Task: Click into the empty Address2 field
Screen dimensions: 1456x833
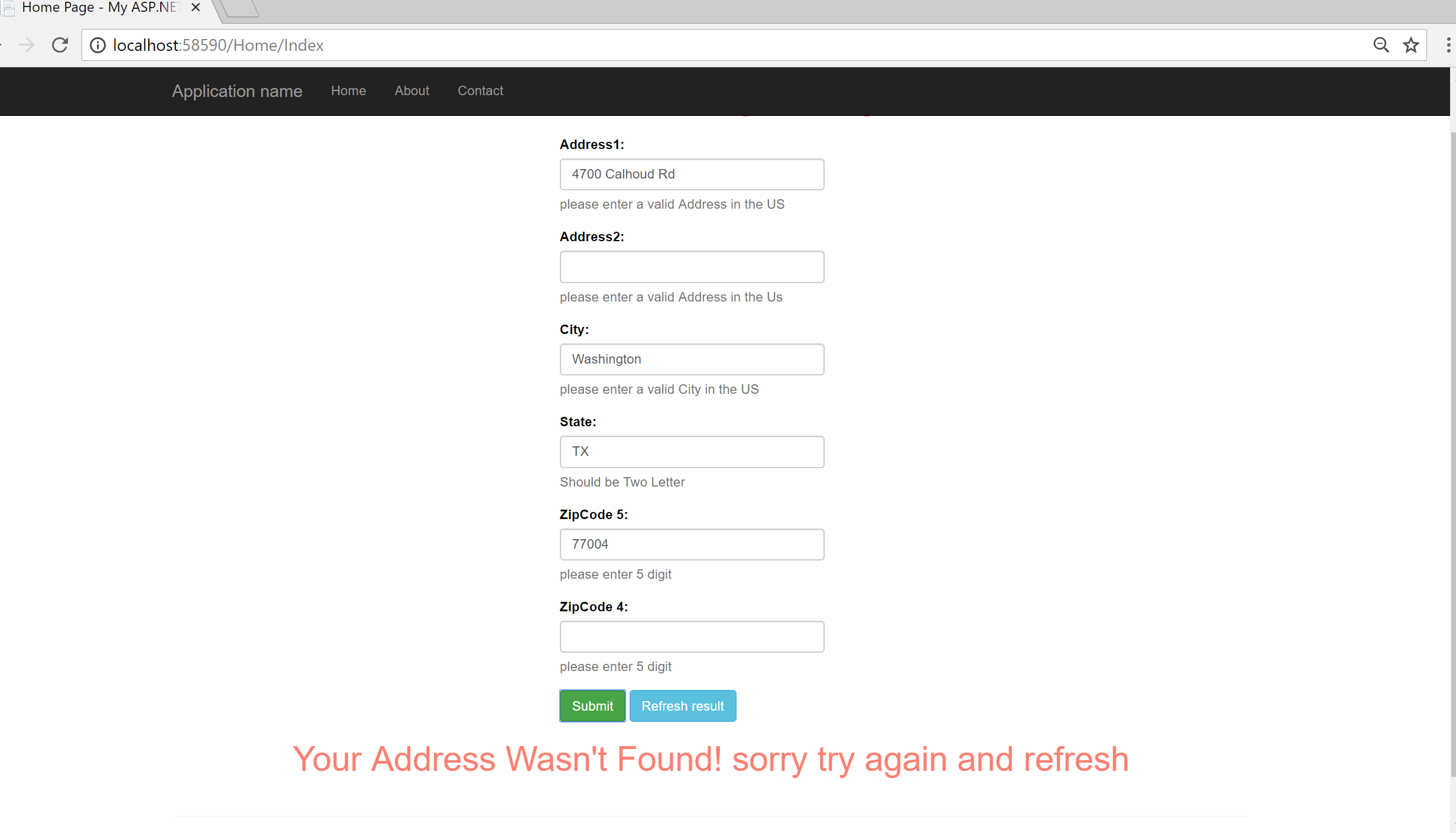Action: click(x=692, y=267)
